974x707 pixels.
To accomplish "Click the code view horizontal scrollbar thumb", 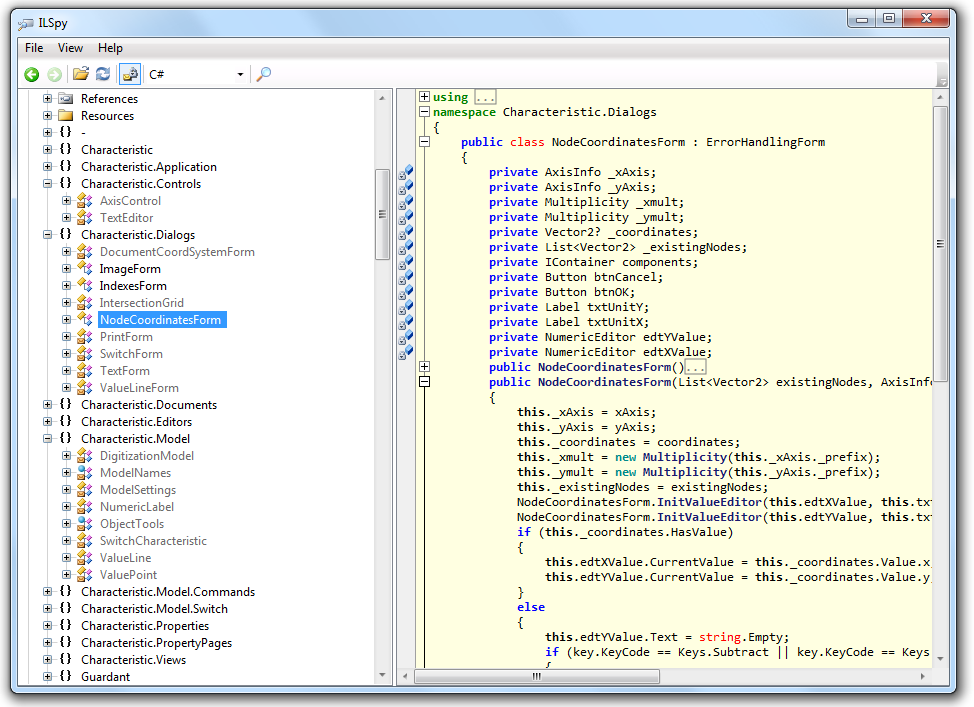I will (537, 676).
